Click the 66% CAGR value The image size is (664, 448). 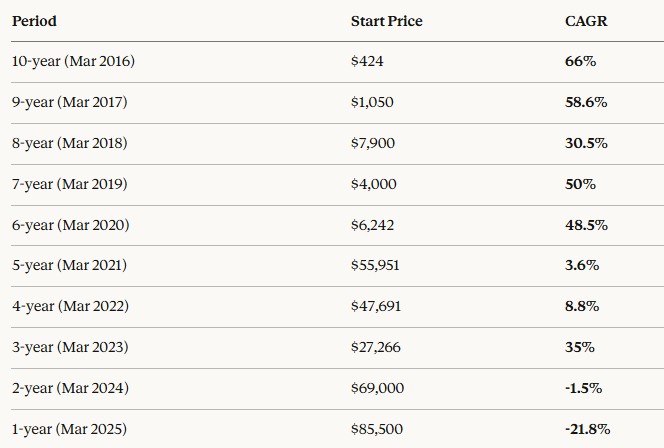pos(581,61)
